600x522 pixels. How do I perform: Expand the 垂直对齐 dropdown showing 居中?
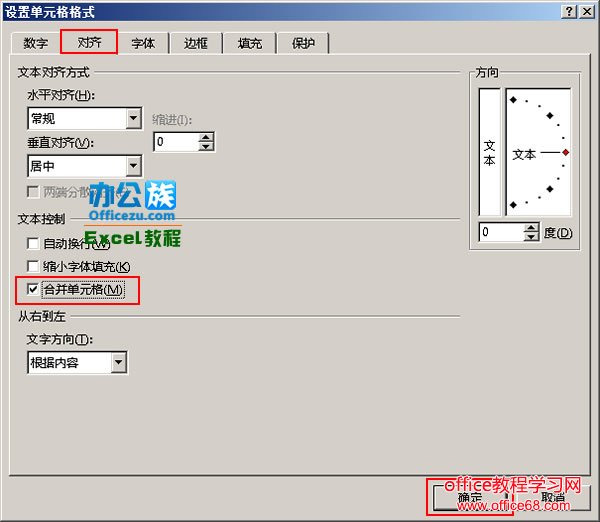(134, 166)
